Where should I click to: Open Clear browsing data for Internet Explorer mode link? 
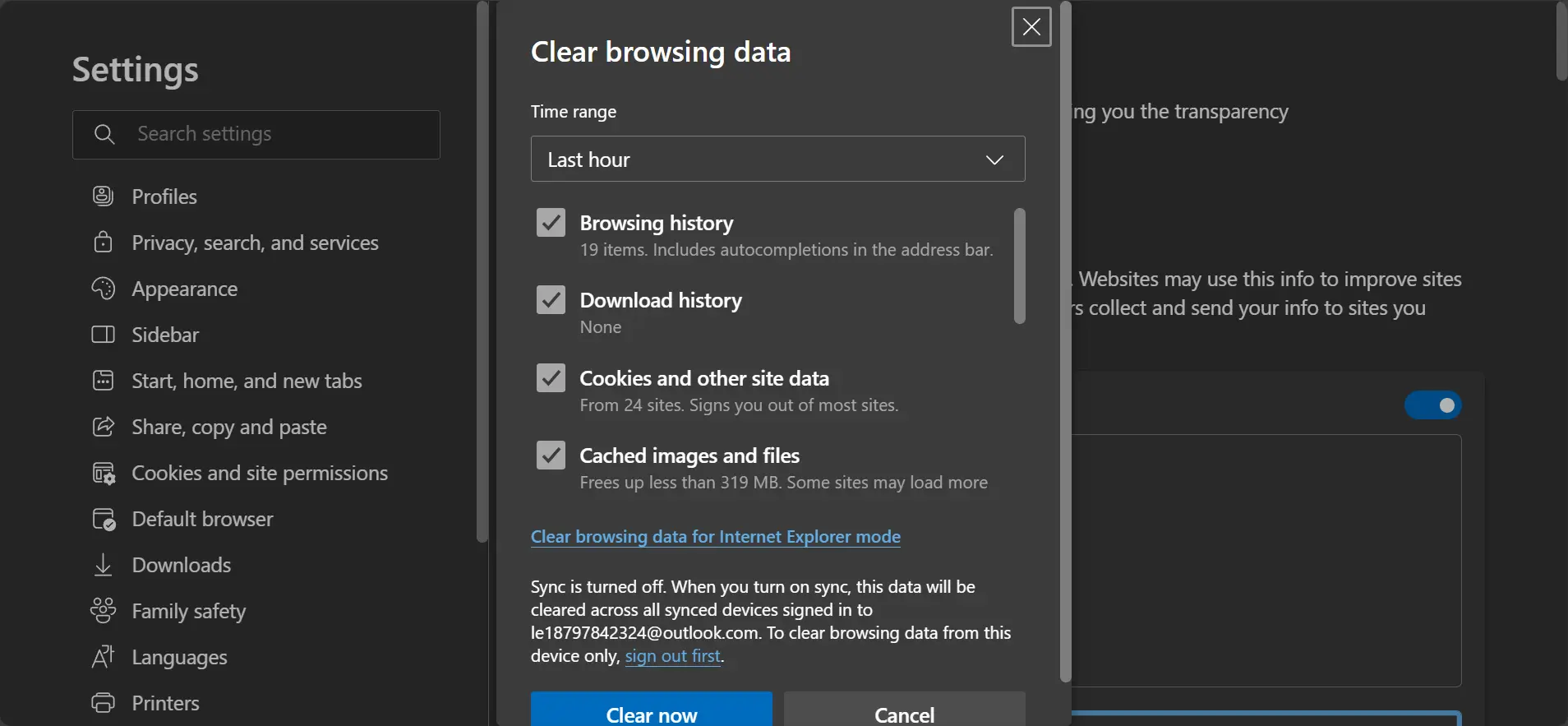715,536
